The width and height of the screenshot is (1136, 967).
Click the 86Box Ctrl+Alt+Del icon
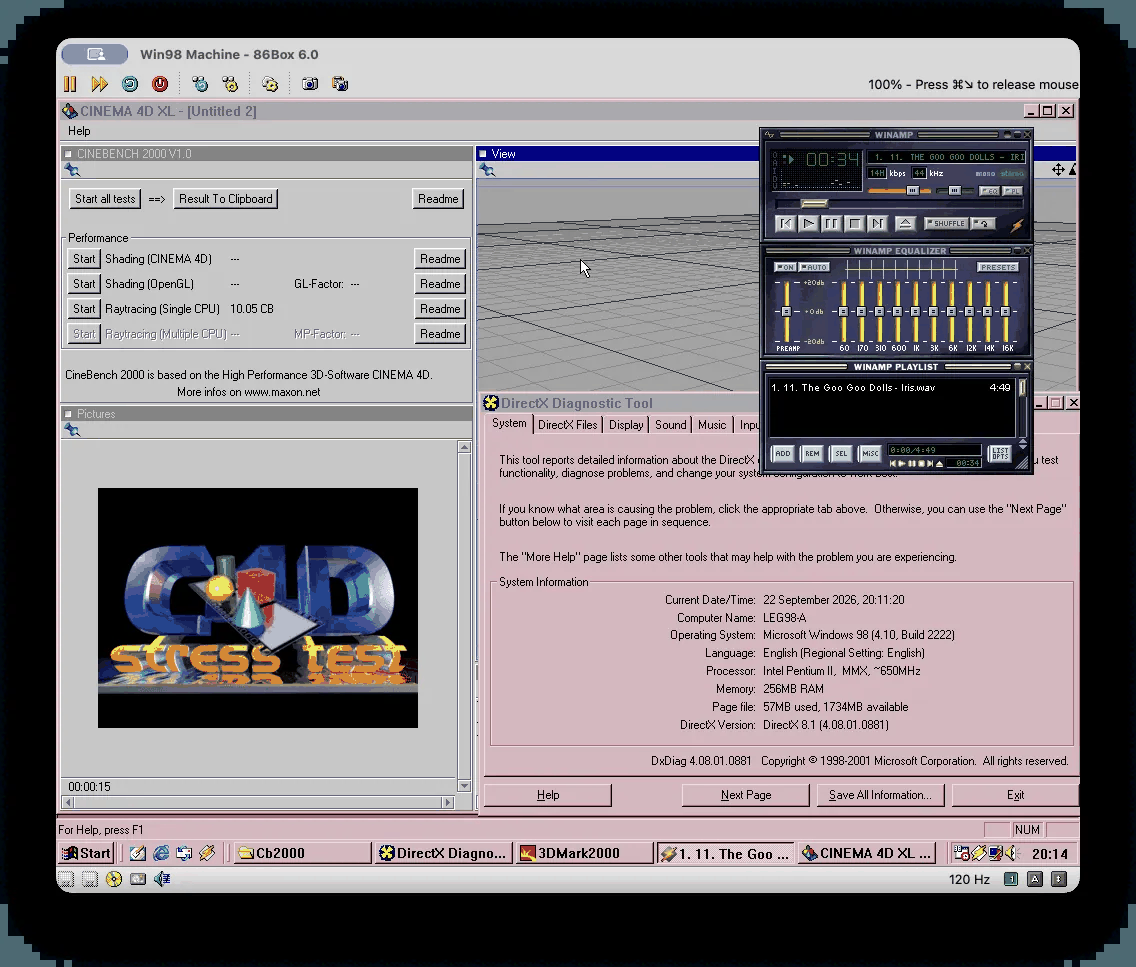(200, 84)
